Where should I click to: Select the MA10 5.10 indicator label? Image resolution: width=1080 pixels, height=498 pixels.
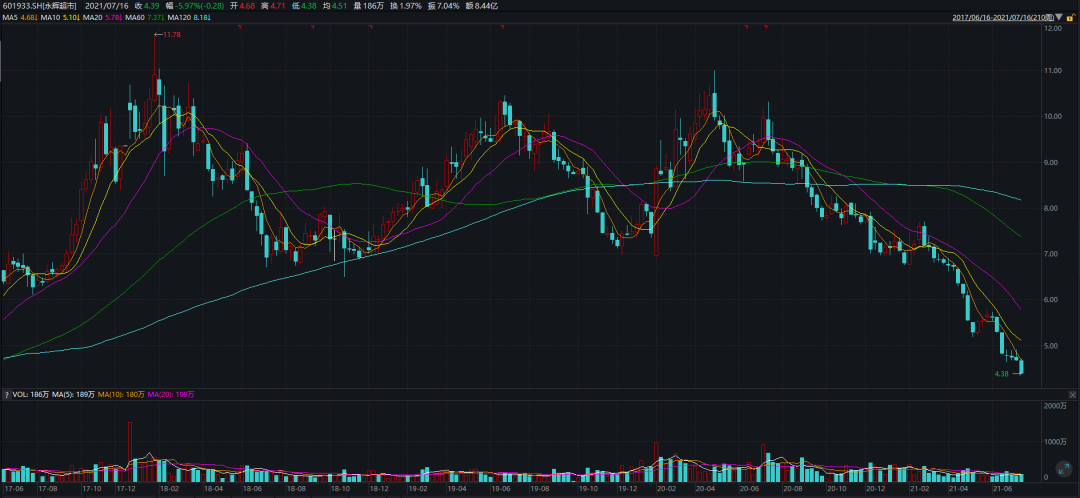59,17
